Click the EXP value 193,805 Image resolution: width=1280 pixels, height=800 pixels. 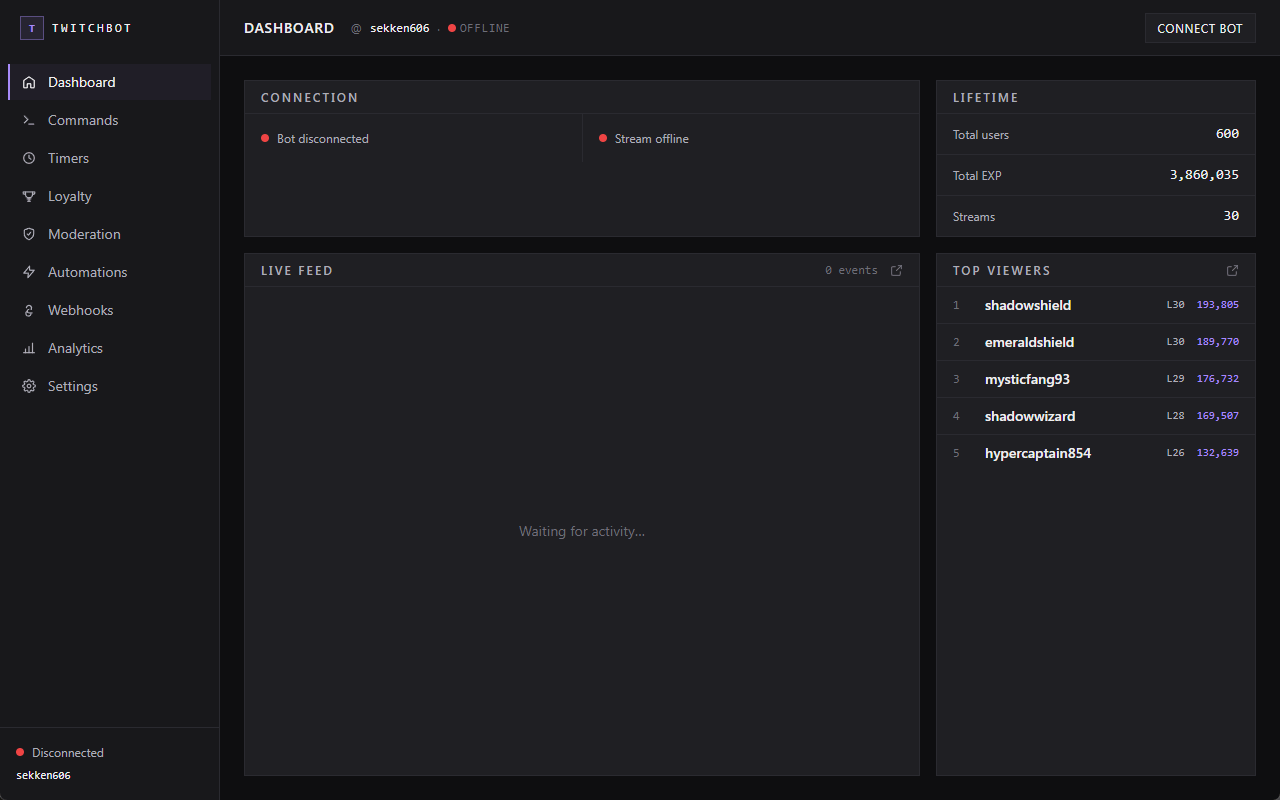(1218, 305)
